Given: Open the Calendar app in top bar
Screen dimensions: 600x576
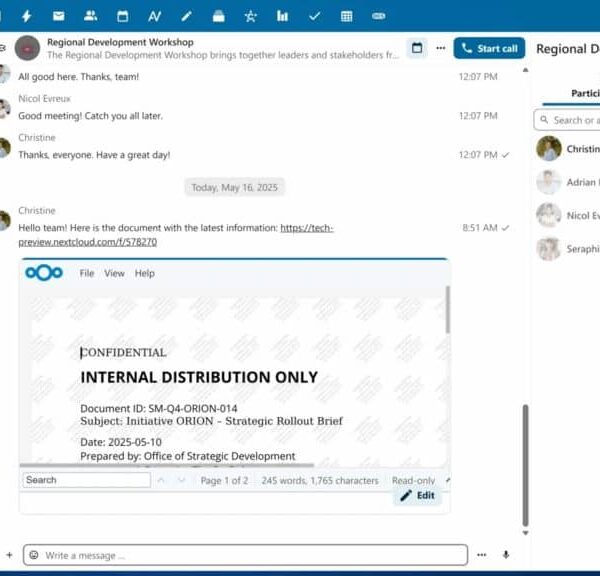Looking at the screenshot, I should pyautogui.click(x=122, y=16).
